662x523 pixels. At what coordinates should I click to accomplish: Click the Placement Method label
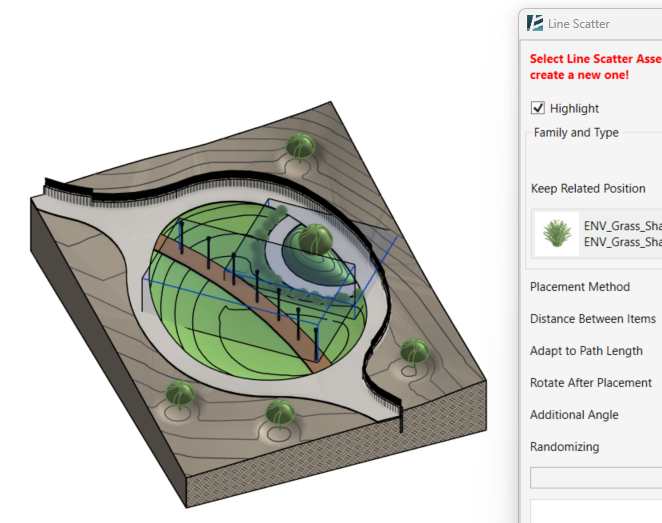(x=580, y=287)
